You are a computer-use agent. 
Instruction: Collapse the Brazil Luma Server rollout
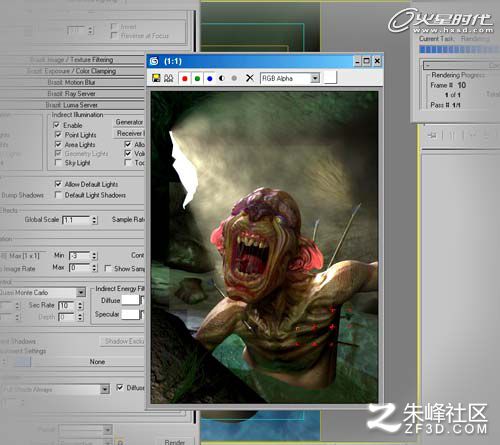click(x=72, y=105)
